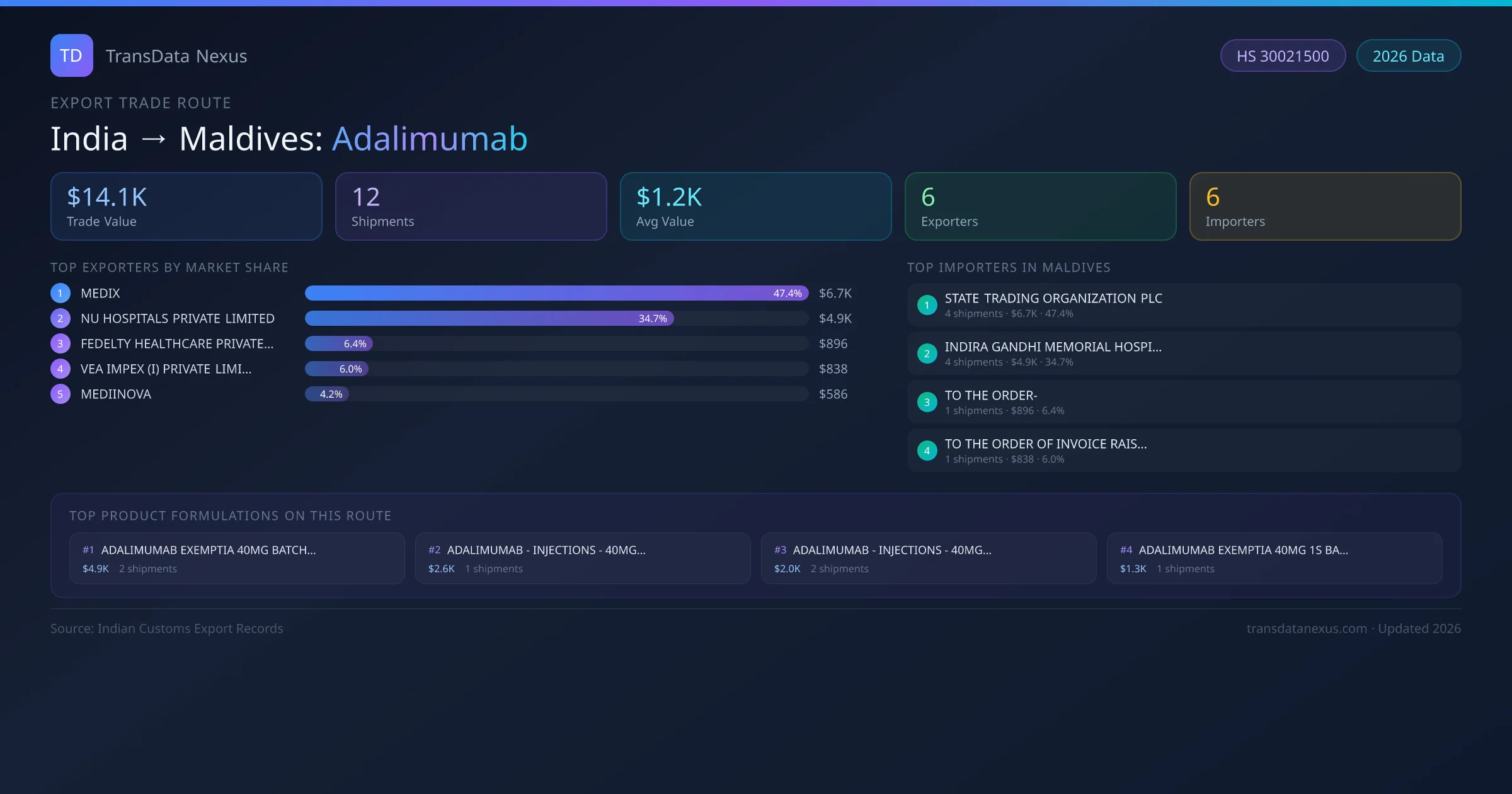Select the $14.1K Trade Value card
This screenshot has height=794, width=1512.
[x=186, y=207]
